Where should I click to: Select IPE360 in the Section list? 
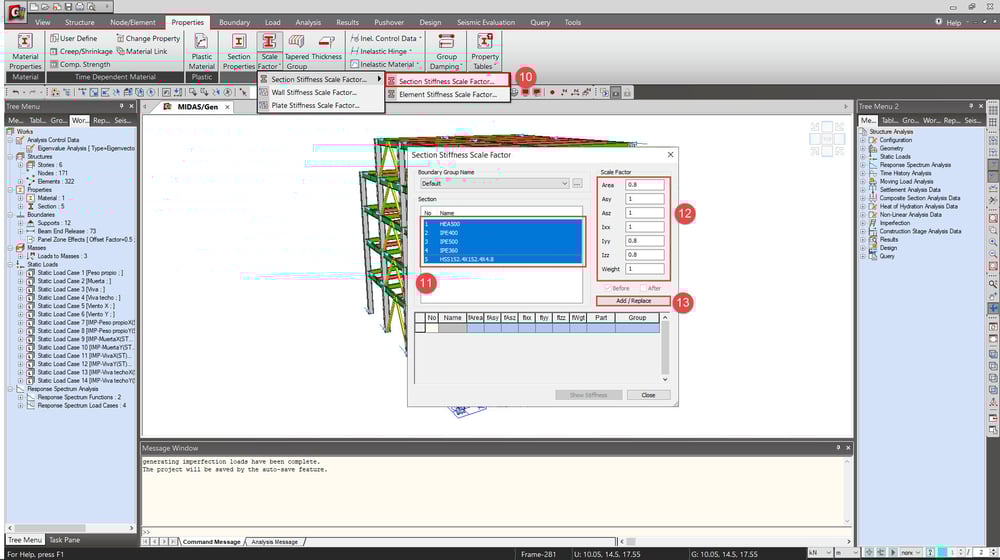[502, 251]
